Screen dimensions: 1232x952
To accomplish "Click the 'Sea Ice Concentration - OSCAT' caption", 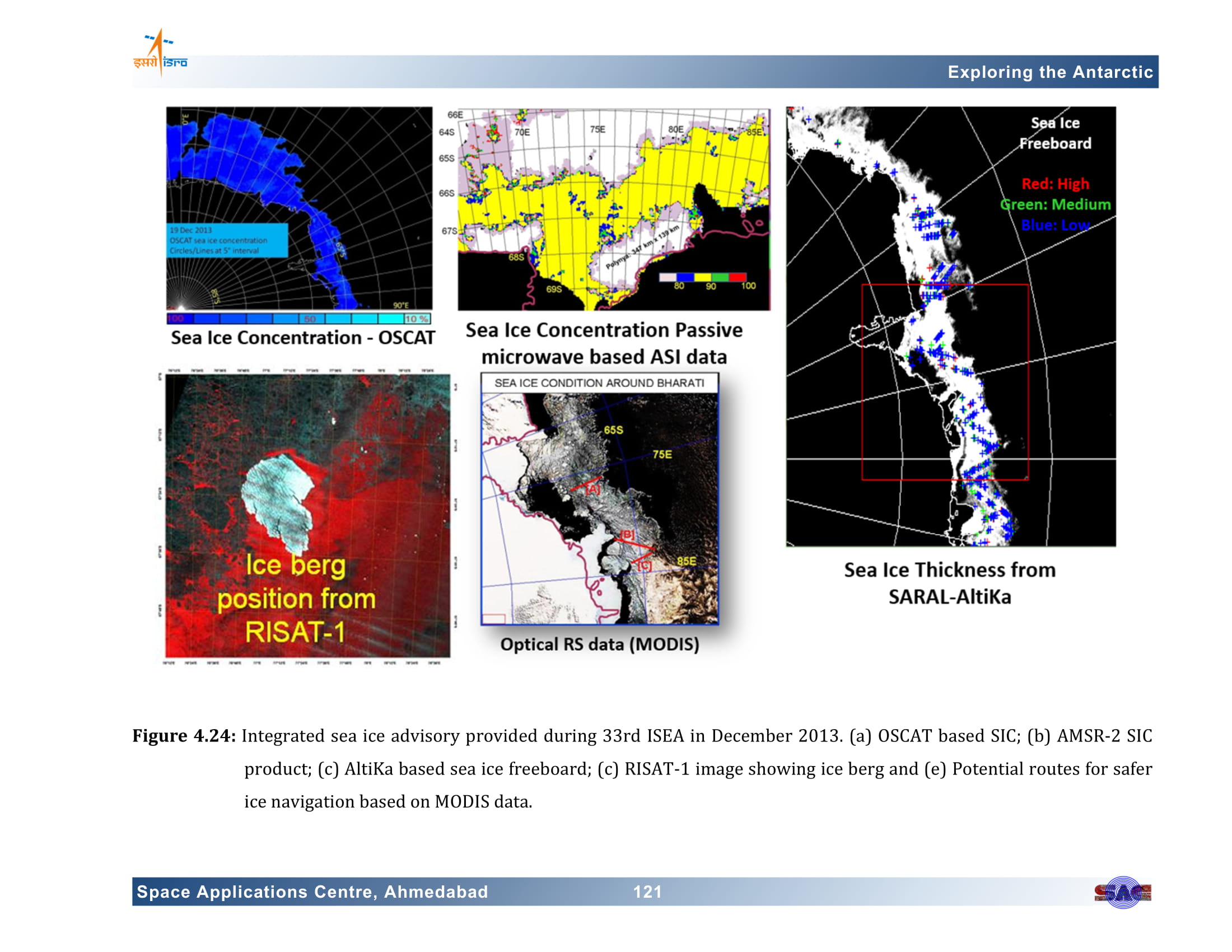I will pos(303,337).
